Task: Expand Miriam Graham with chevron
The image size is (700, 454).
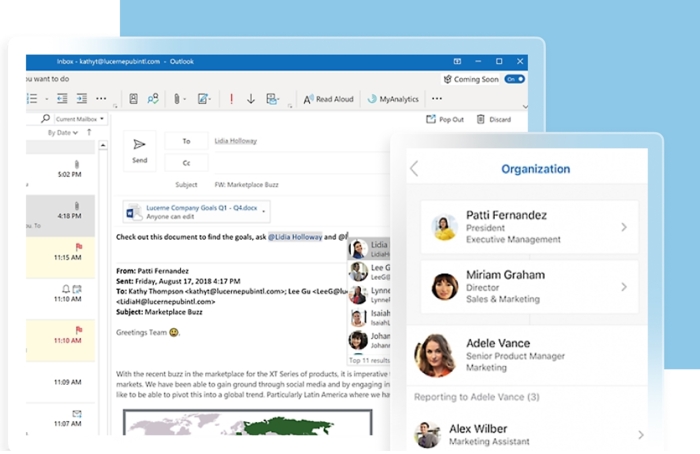Action: (x=624, y=287)
